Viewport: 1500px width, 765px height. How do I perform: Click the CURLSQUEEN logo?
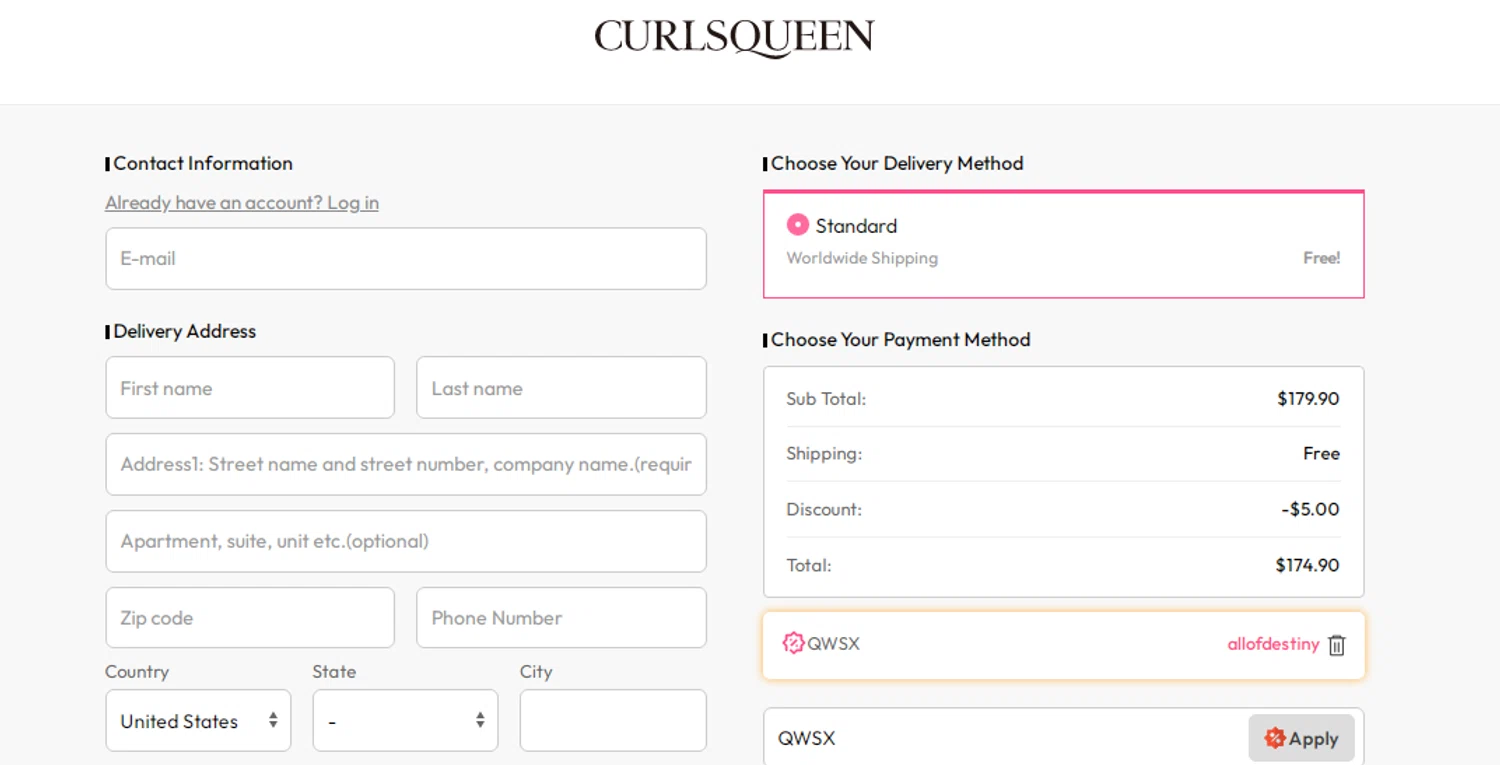click(734, 38)
